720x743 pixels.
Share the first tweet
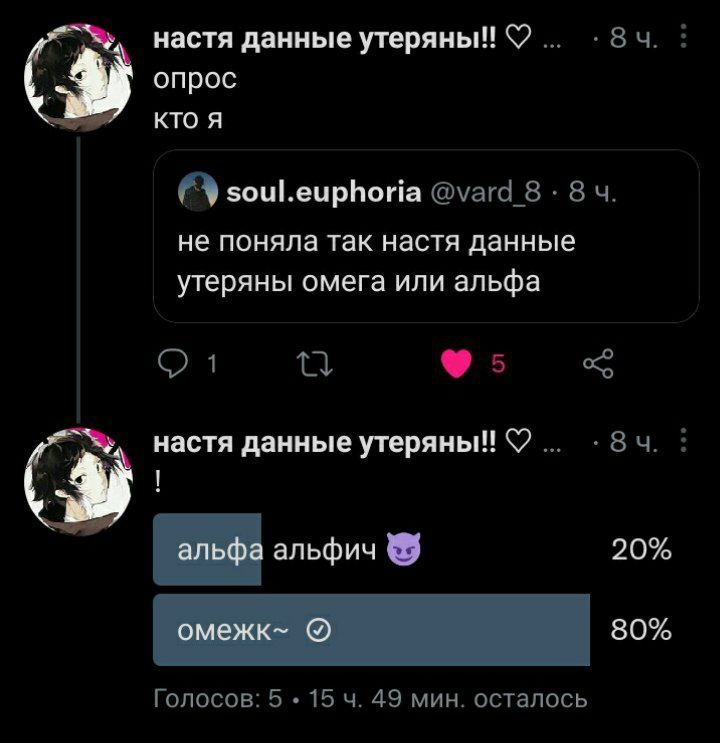pos(598,363)
